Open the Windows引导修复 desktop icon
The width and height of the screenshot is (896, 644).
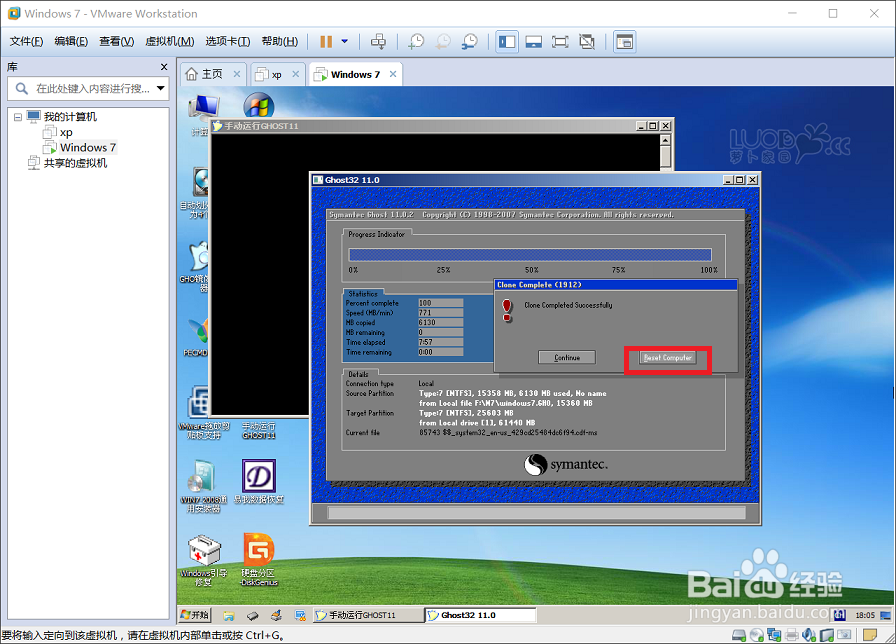203,560
